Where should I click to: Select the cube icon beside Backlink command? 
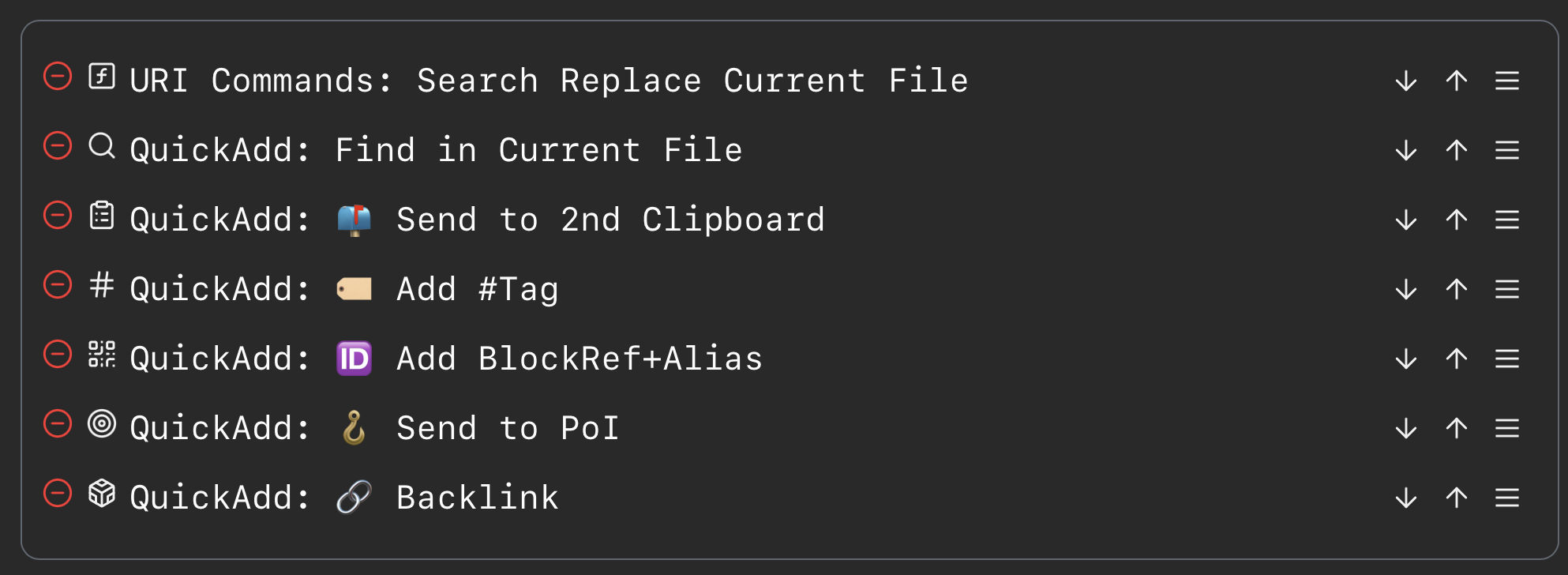pos(101,496)
